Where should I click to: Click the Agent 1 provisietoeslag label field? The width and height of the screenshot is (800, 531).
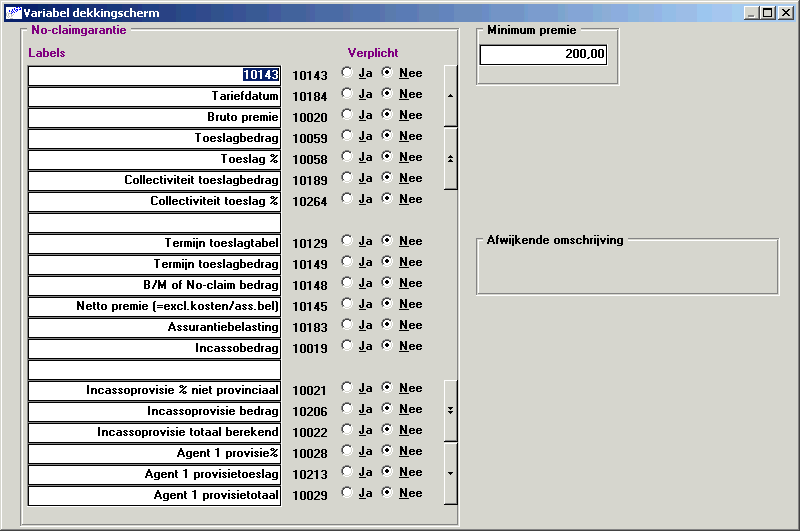[154, 474]
